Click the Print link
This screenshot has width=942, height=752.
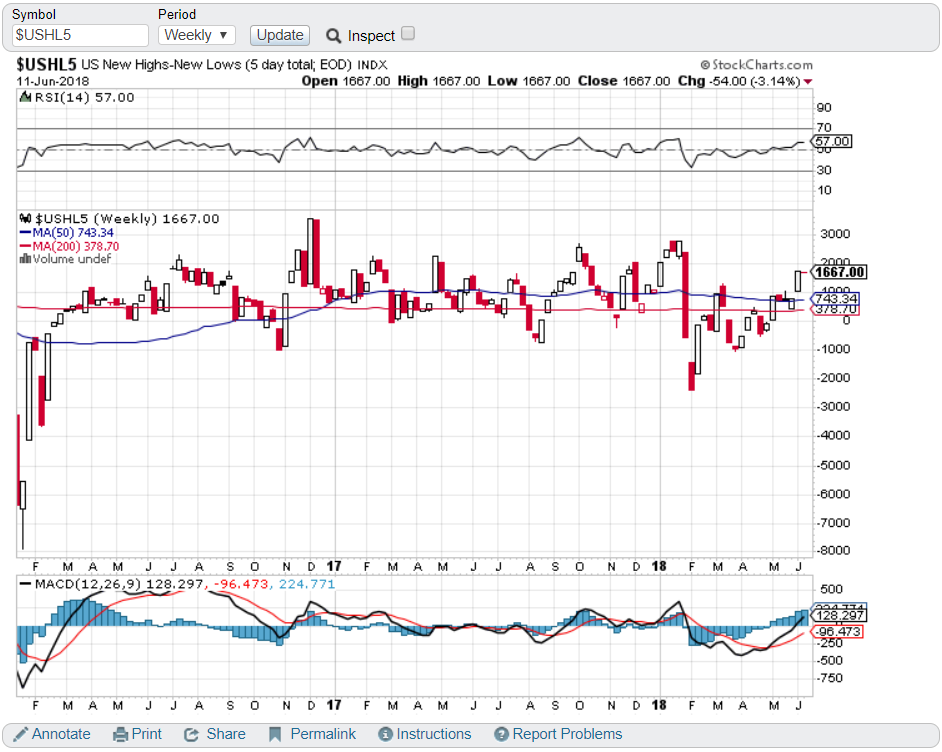(x=147, y=734)
